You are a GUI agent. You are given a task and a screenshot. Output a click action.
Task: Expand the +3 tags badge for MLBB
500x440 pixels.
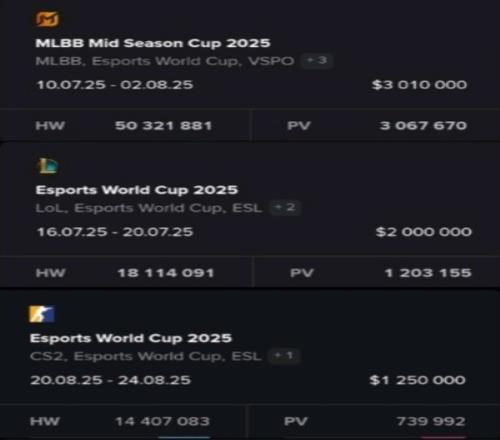(317, 61)
